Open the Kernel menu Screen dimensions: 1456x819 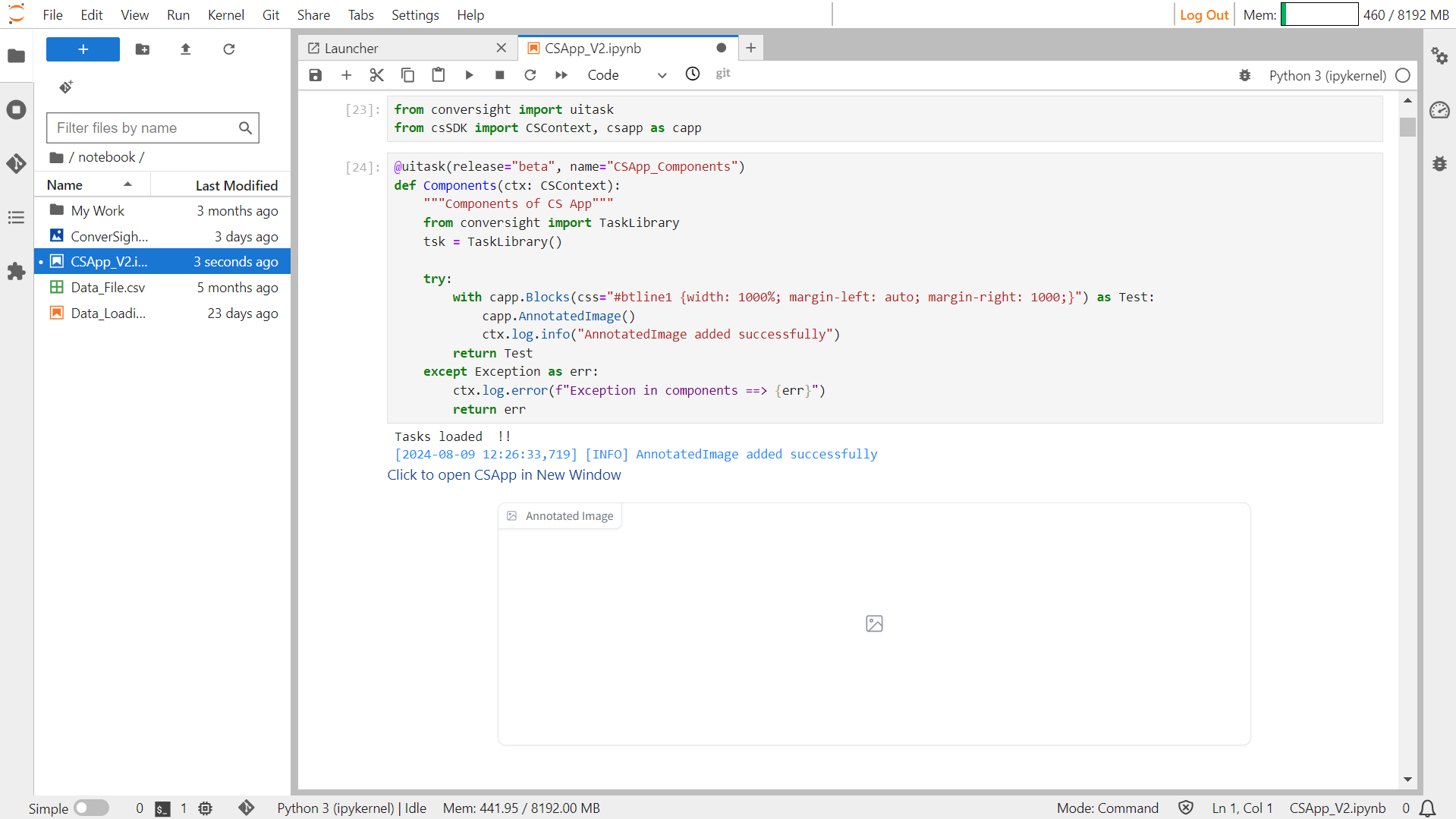click(x=225, y=14)
